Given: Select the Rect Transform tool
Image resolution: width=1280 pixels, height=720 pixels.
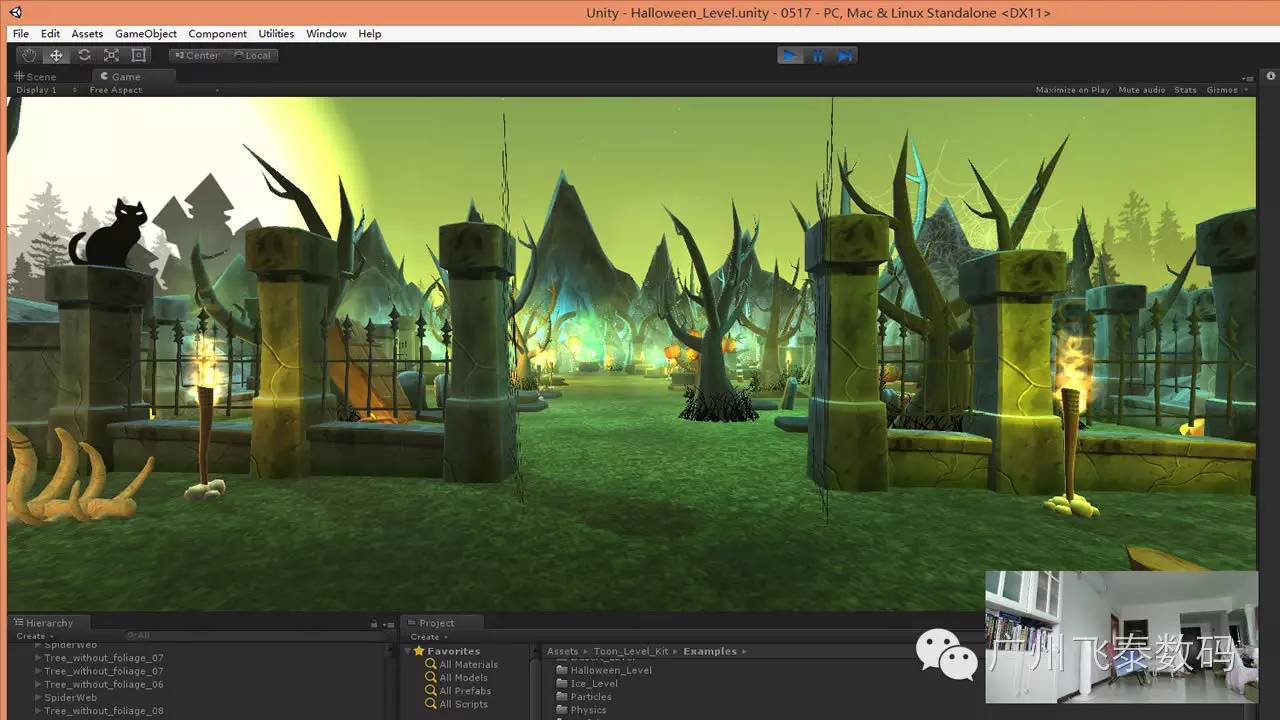Looking at the screenshot, I should [139, 56].
